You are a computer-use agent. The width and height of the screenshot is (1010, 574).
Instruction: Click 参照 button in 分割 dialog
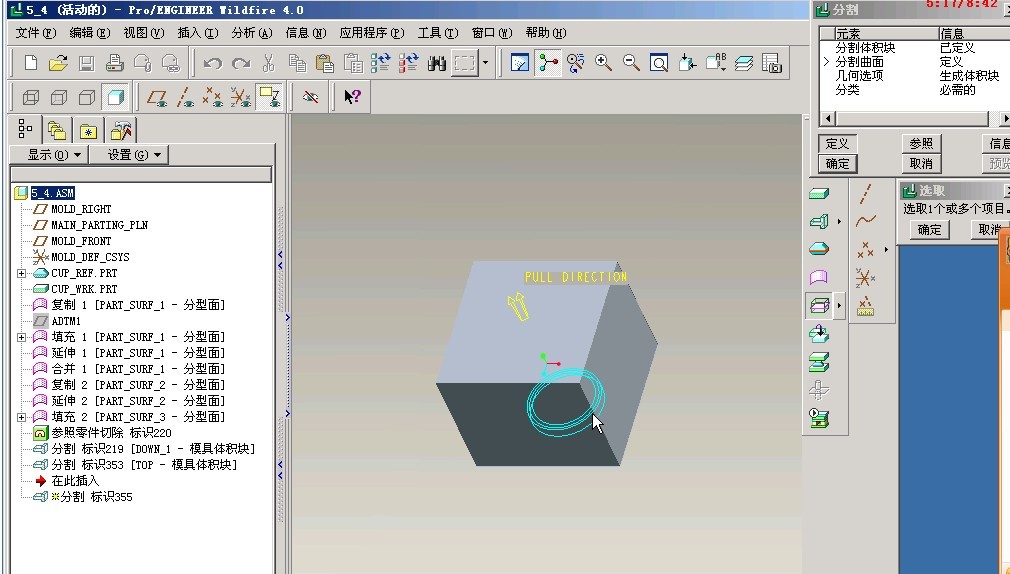pyautogui.click(x=921, y=144)
